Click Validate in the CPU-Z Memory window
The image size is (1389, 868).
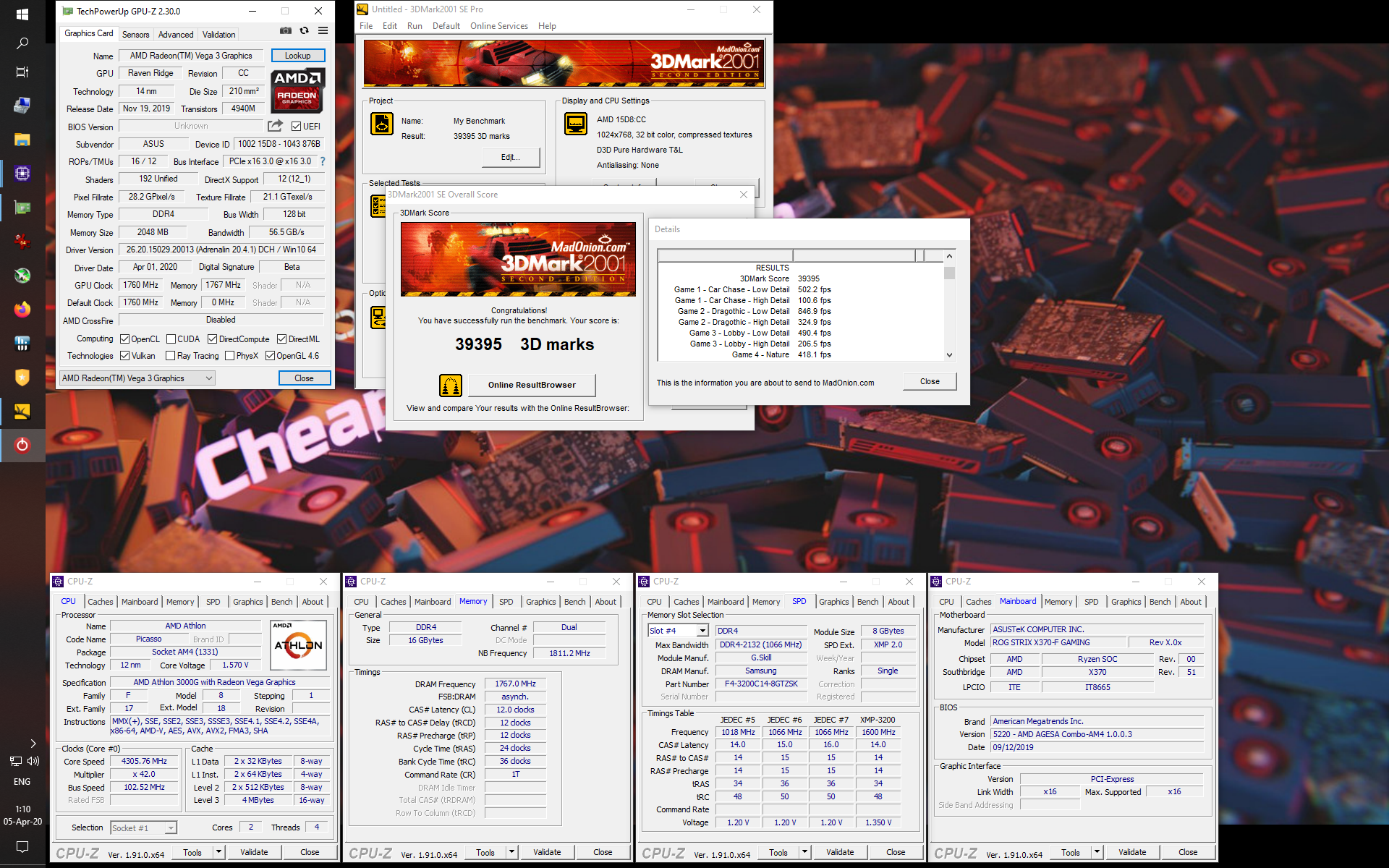[x=547, y=852]
